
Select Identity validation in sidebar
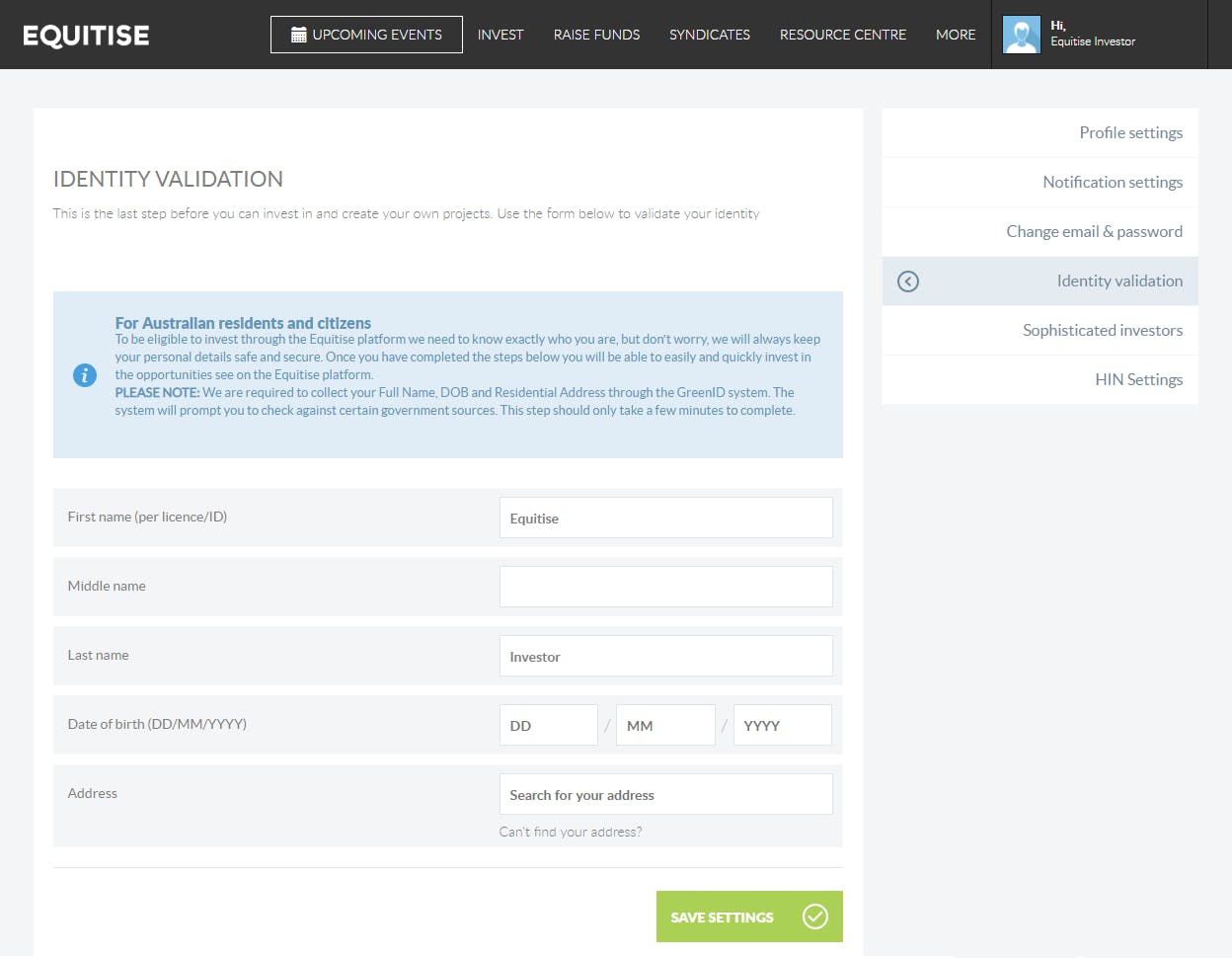pyautogui.click(x=1039, y=280)
